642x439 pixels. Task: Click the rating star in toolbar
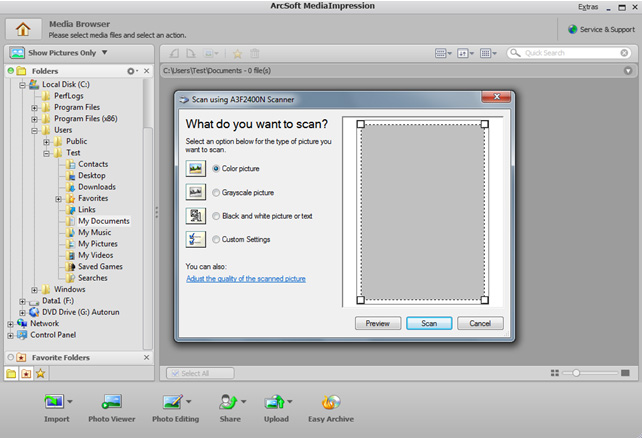237,53
